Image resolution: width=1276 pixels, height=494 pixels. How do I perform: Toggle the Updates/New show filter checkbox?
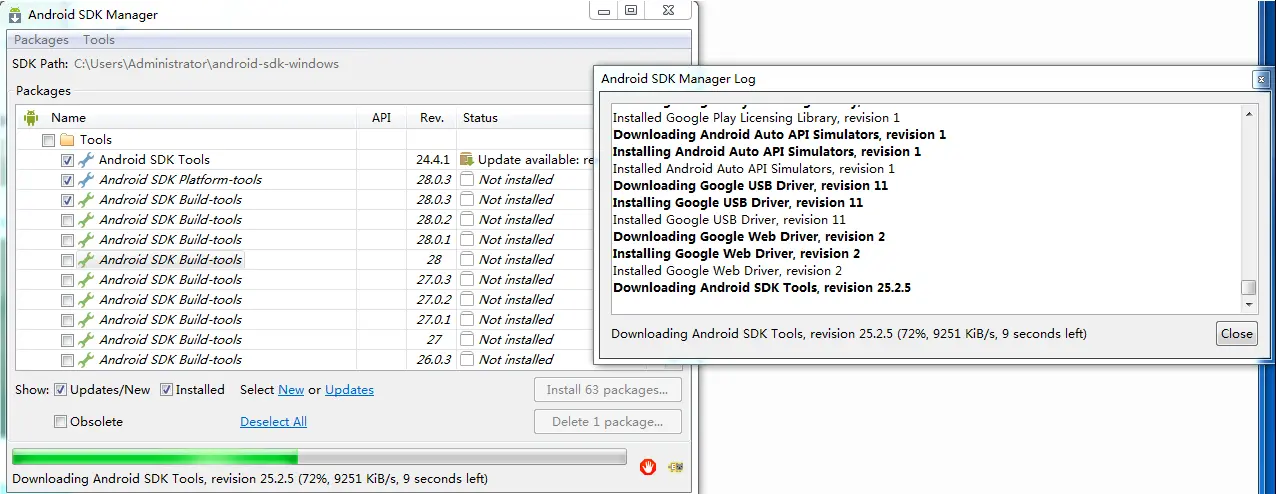click(61, 390)
